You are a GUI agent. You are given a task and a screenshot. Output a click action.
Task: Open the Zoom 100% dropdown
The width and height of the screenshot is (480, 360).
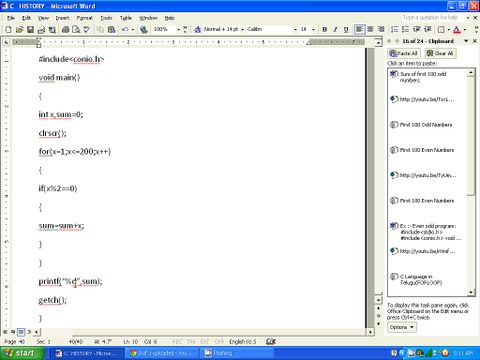pyautogui.click(x=179, y=30)
